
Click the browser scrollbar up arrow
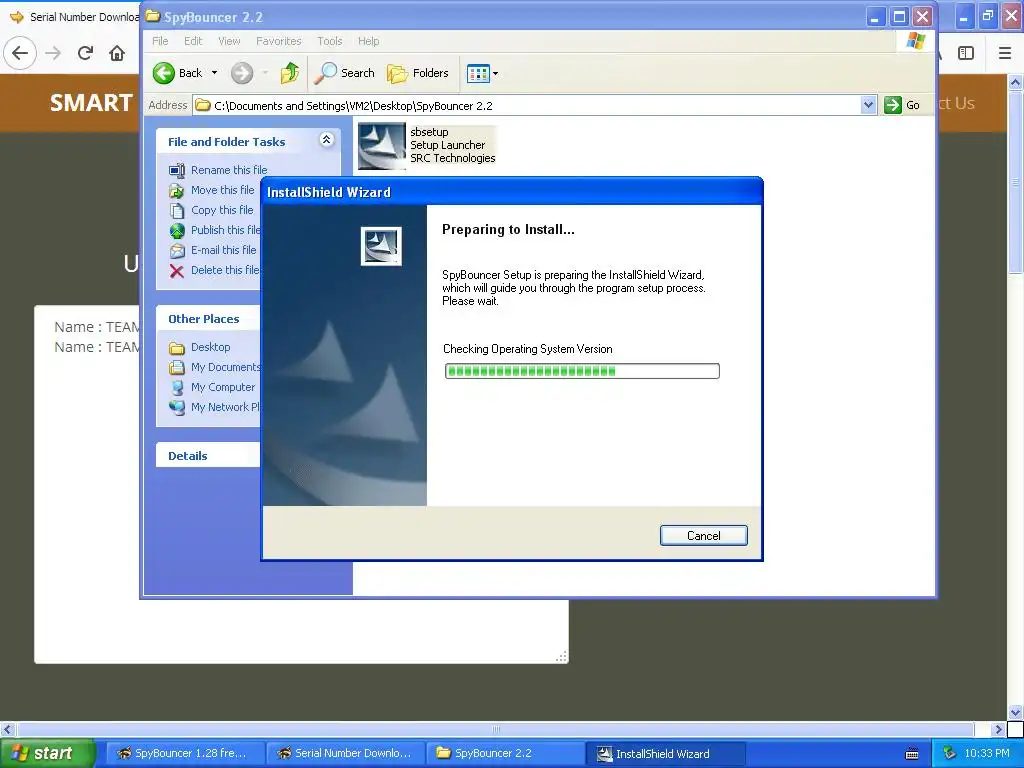tap(1015, 82)
